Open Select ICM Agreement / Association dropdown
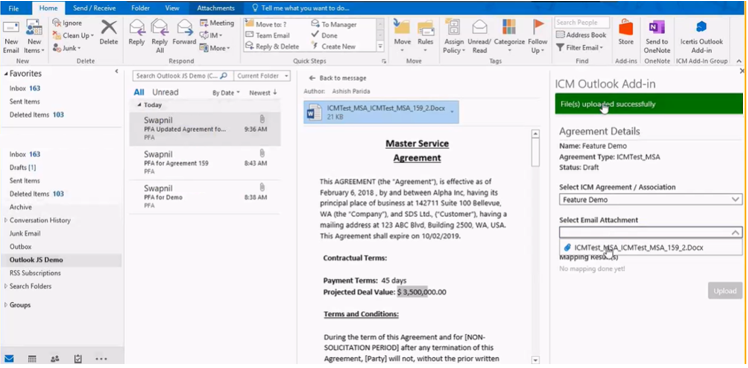This screenshot has width=748, height=368. point(651,200)
